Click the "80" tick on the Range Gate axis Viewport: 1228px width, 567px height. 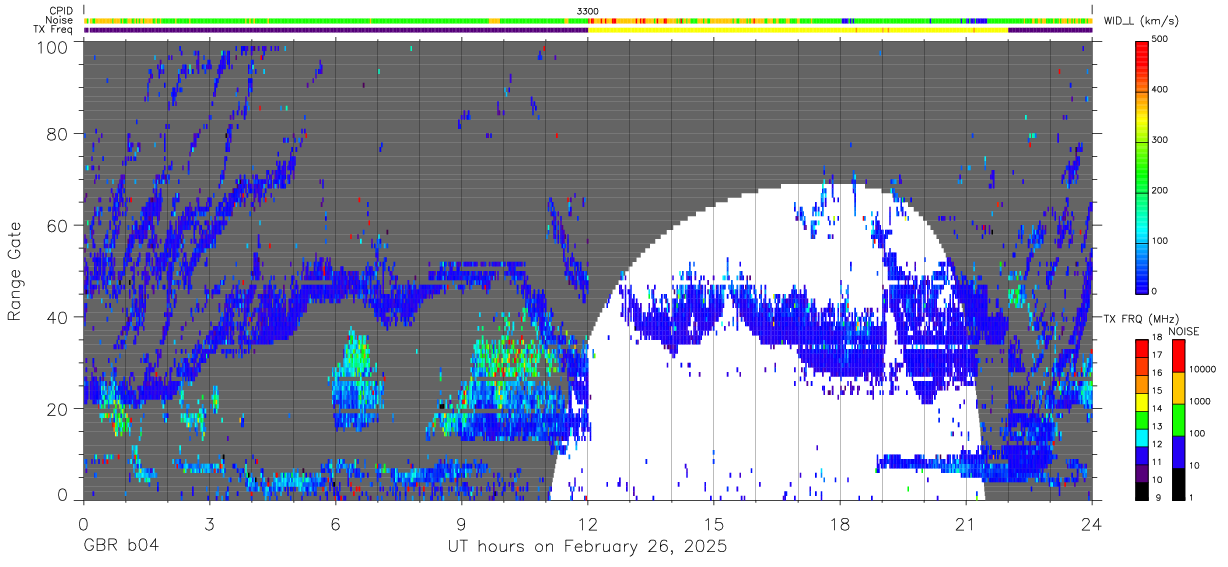(59, 133)
